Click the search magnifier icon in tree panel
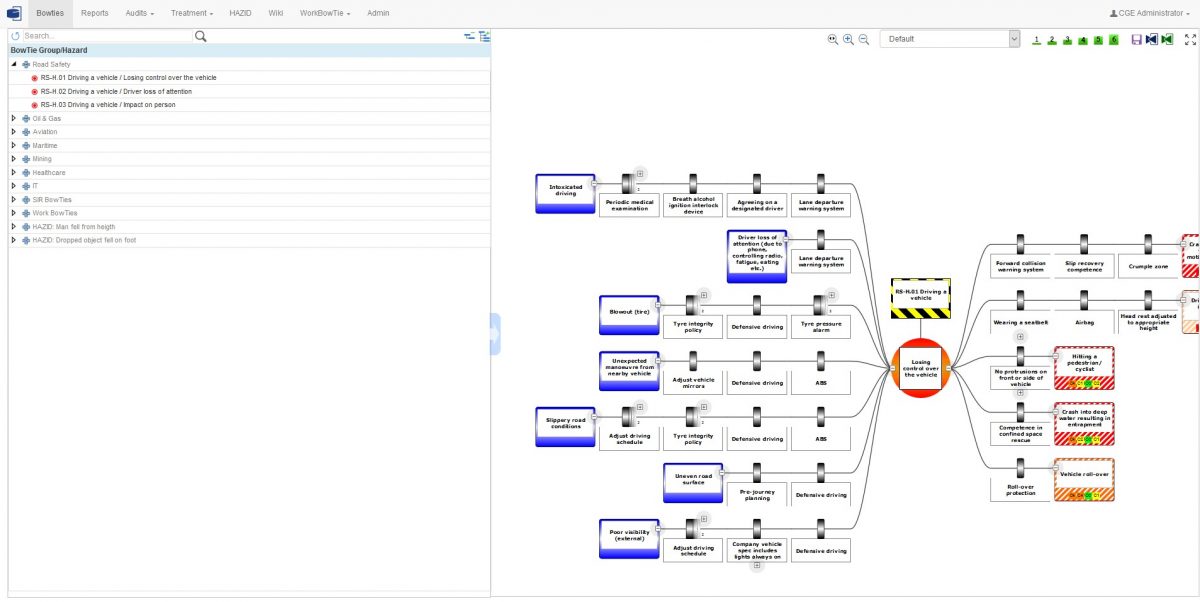Screen dimensions: 1200x602 click(x=200, y=36)
